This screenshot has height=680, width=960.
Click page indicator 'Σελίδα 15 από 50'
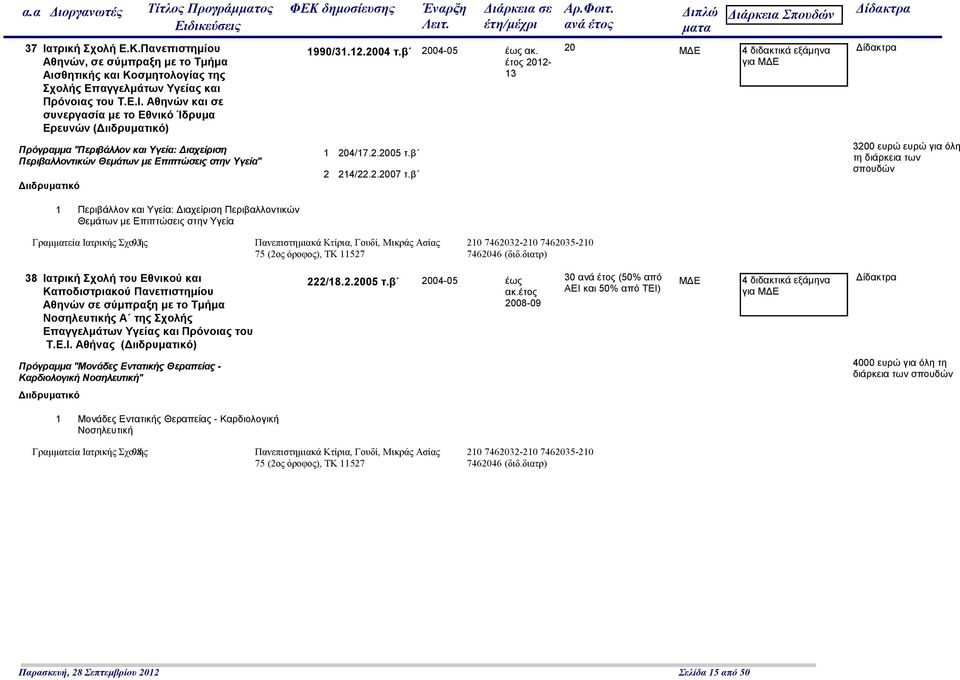pyautogui.click(x=714, y=673)
